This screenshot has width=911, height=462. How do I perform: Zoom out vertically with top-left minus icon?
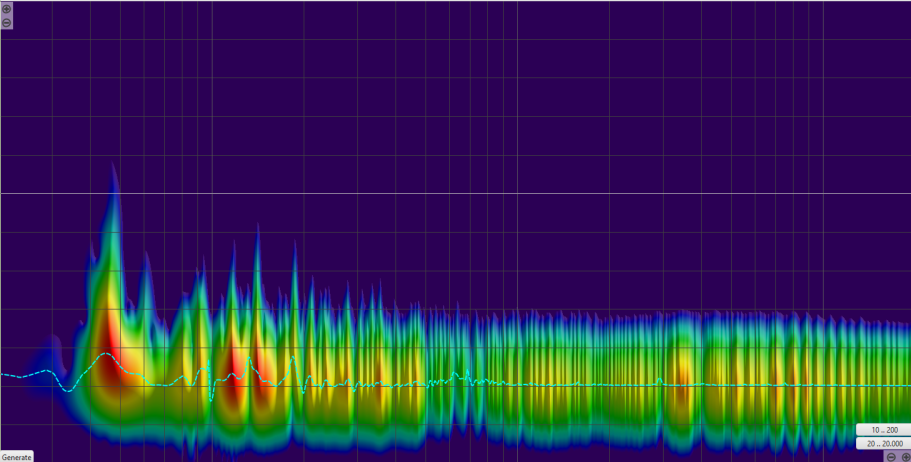(7, 22)
